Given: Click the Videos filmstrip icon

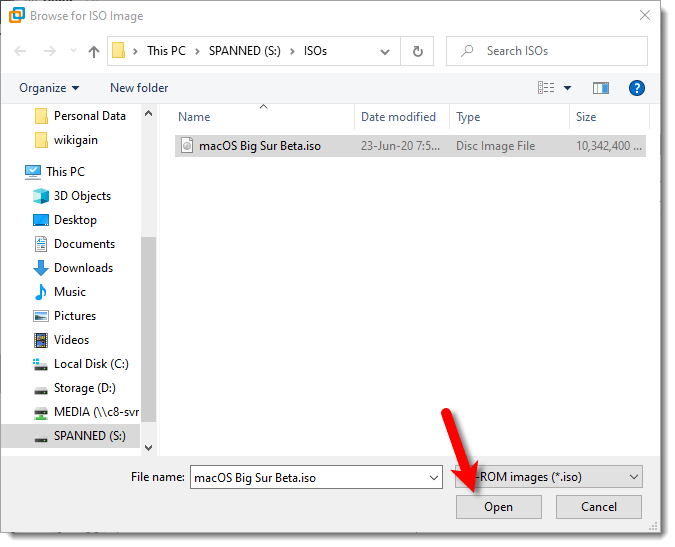Looking at the screenshot, I should (41, 340).
